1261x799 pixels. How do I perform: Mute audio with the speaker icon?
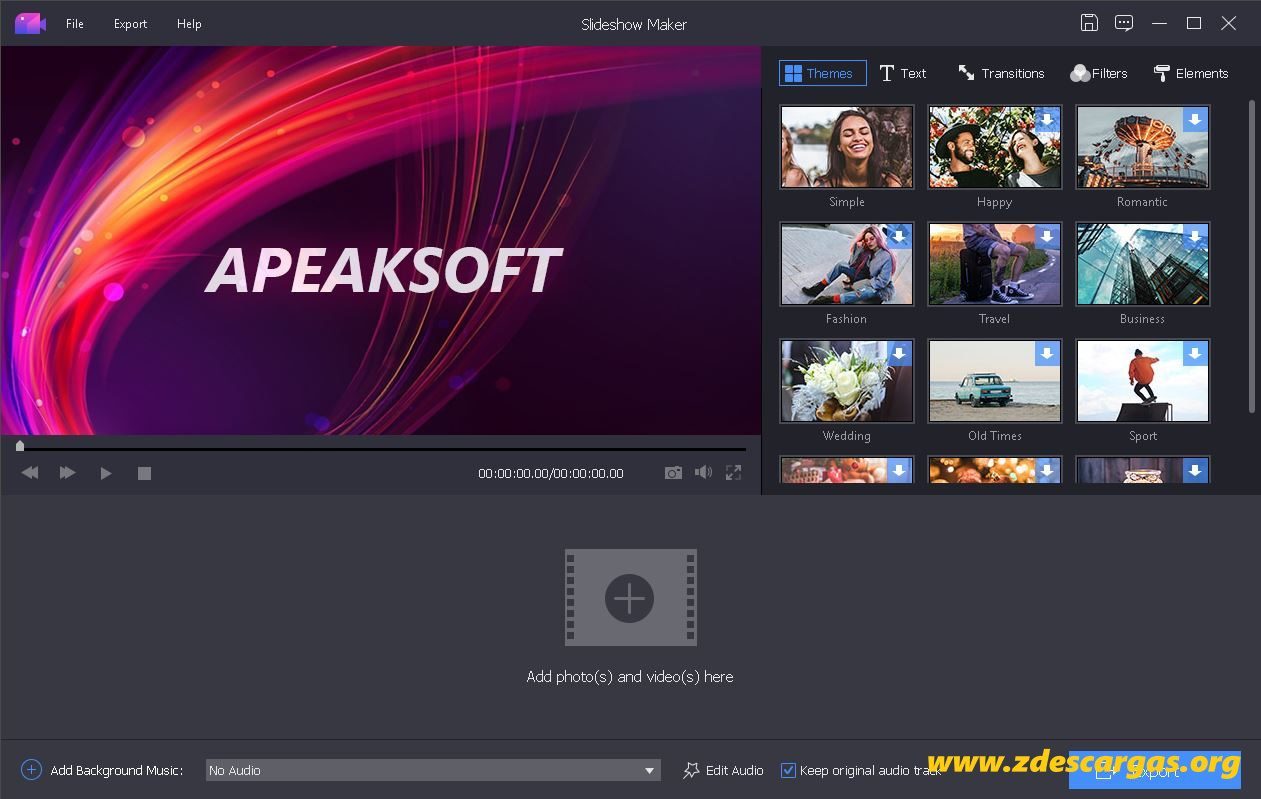704,472
